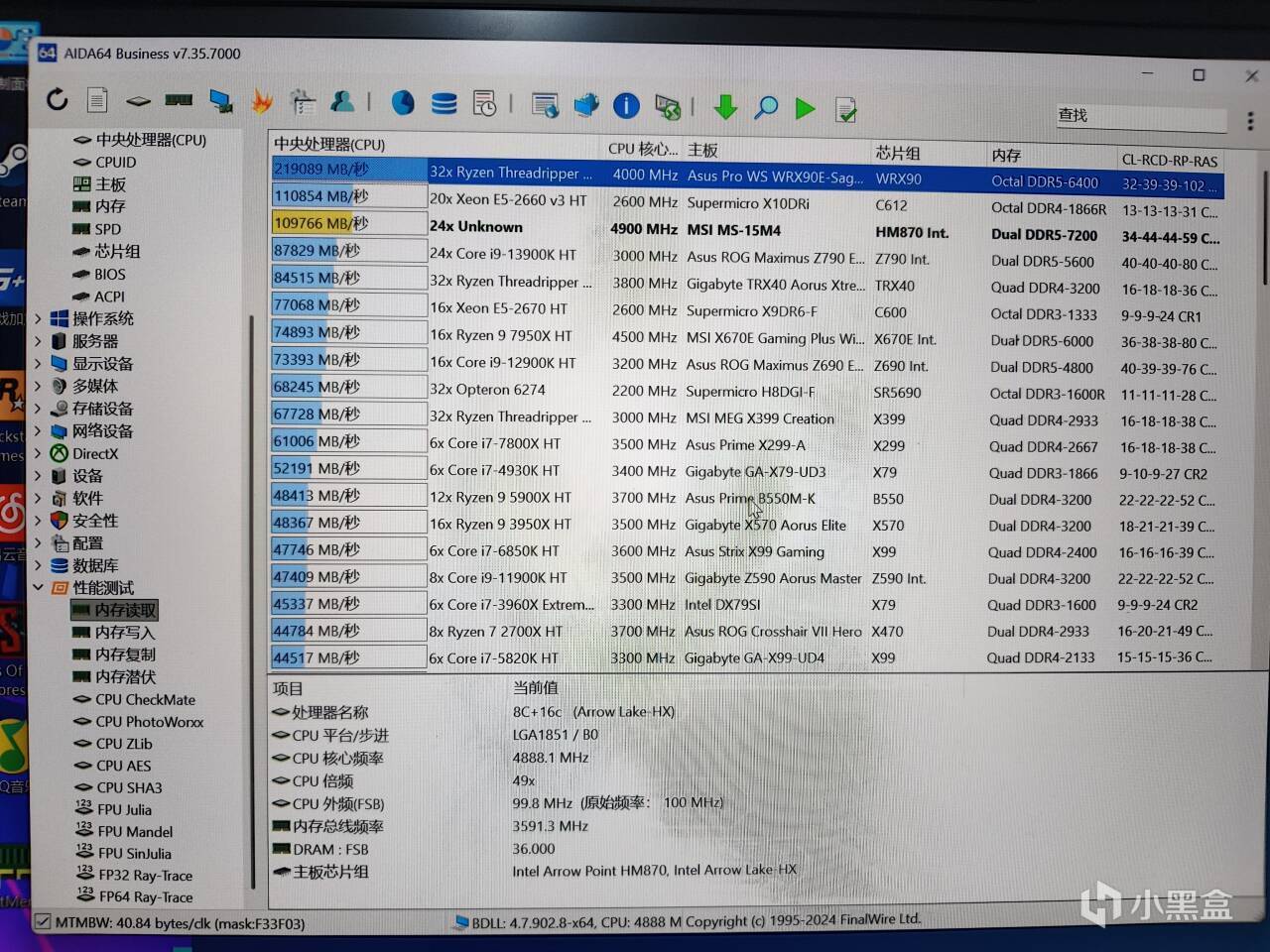This screenshot has height=952, width=1270.
Task: Open the Report document icon
Action: point(97,100)
